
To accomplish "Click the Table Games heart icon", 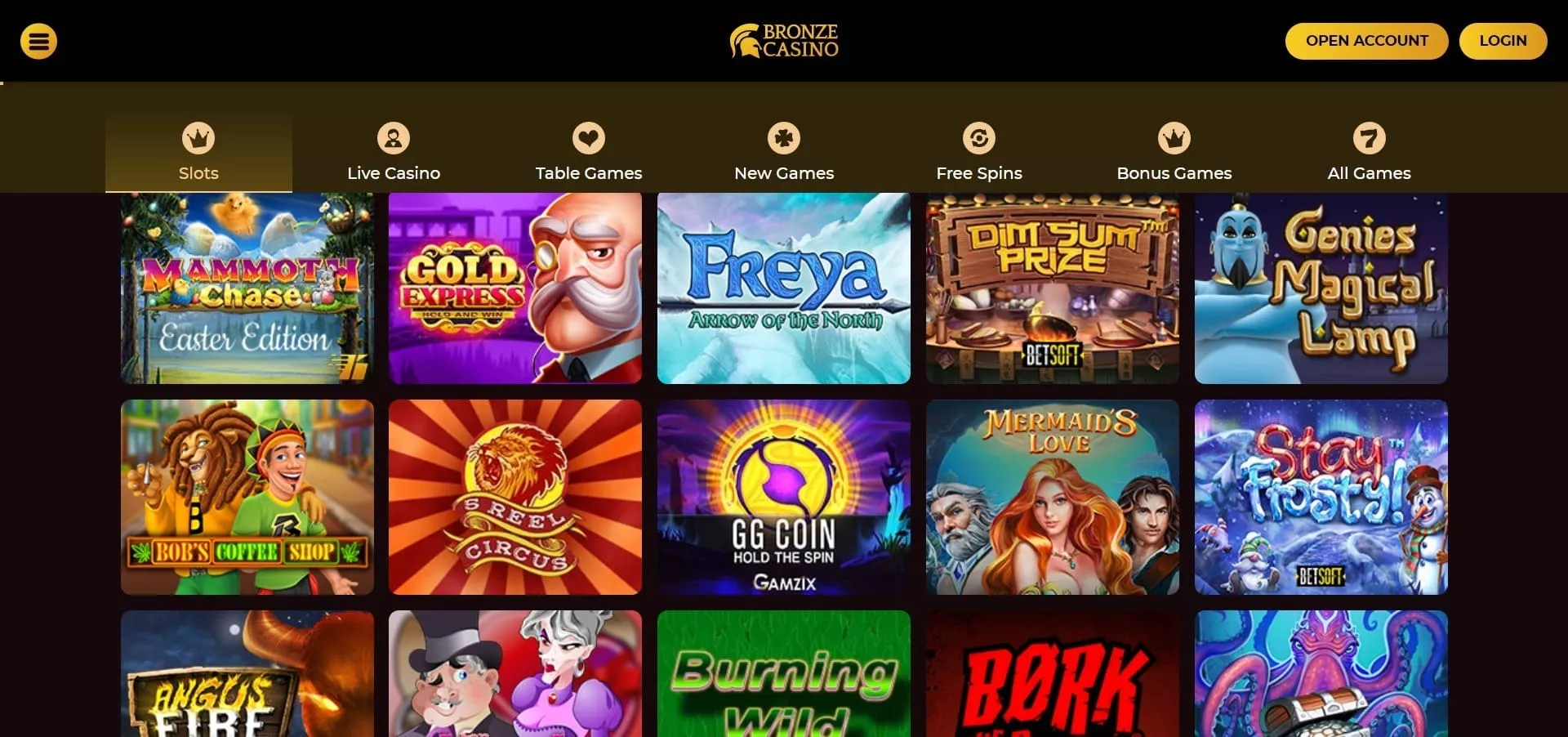I will (589, 138).
